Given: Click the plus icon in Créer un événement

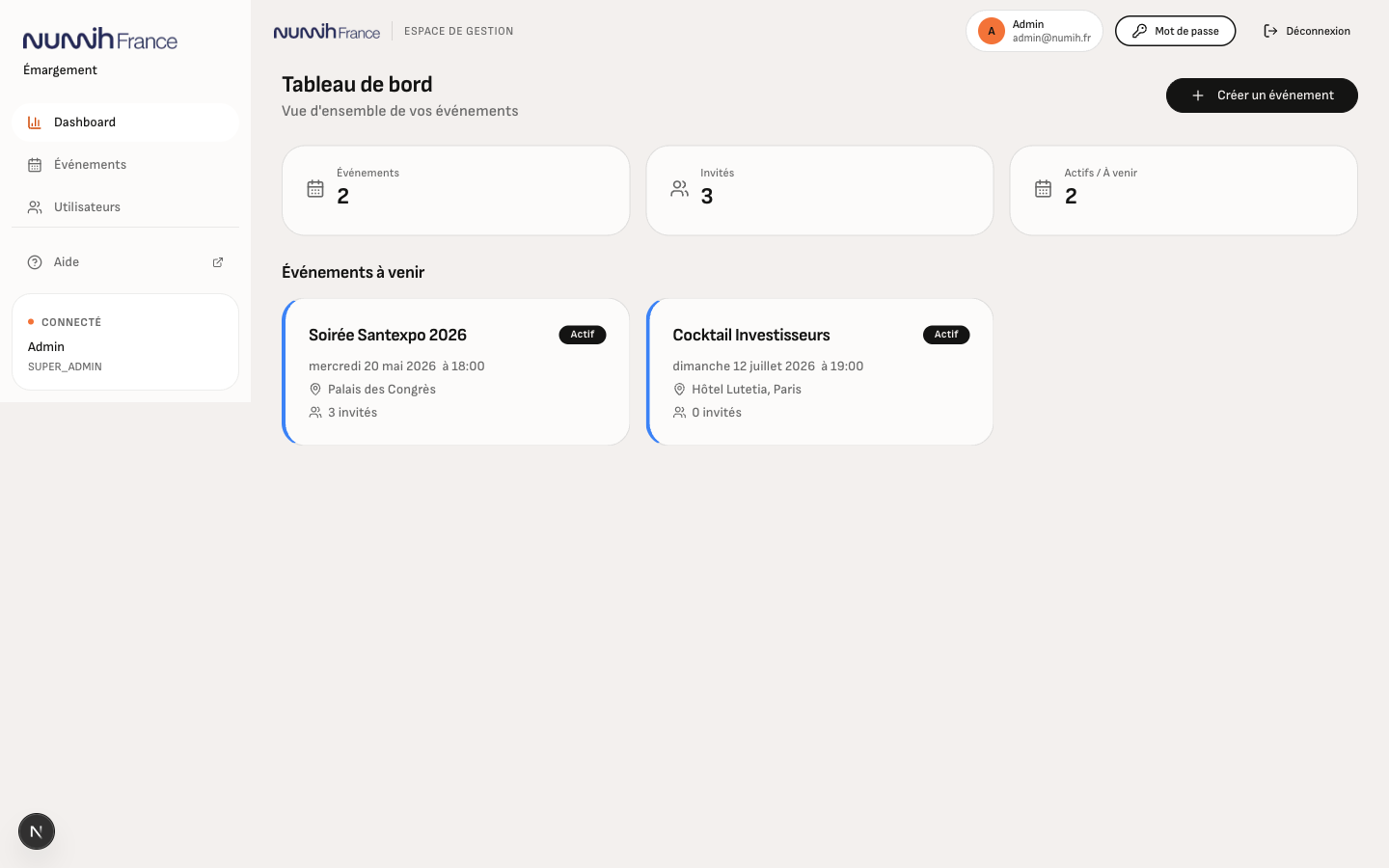Looking at the screenshot, I should [1198, 95].
